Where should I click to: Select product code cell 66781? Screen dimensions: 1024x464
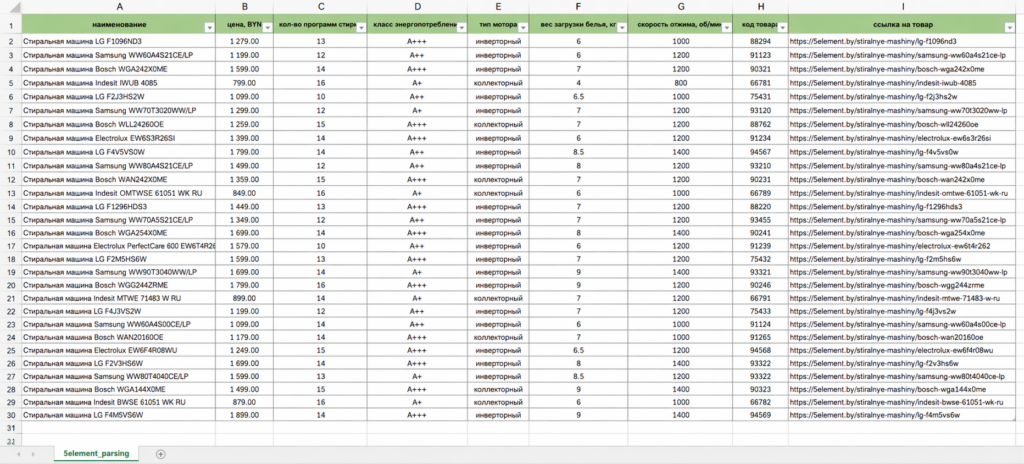coord(760,83)
